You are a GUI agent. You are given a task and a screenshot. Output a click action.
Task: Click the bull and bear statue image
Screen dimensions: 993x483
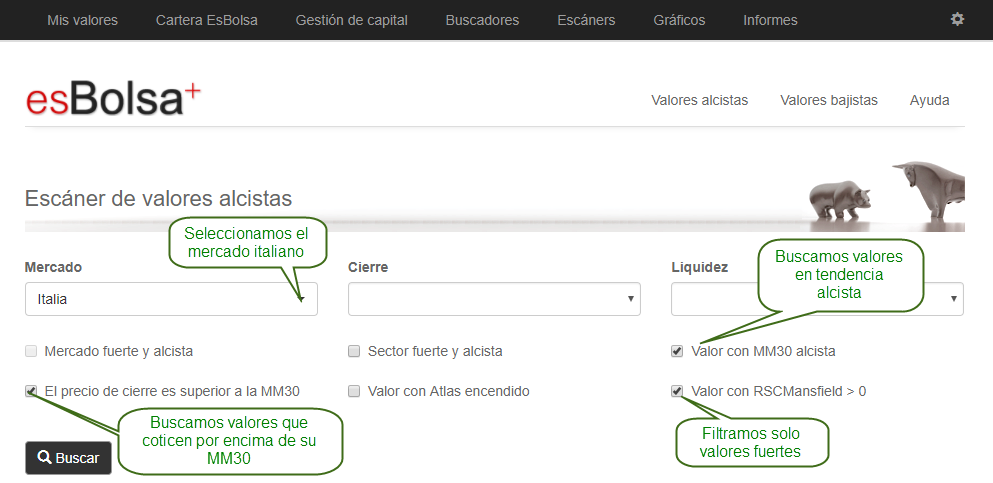click(x=886, y=195)
